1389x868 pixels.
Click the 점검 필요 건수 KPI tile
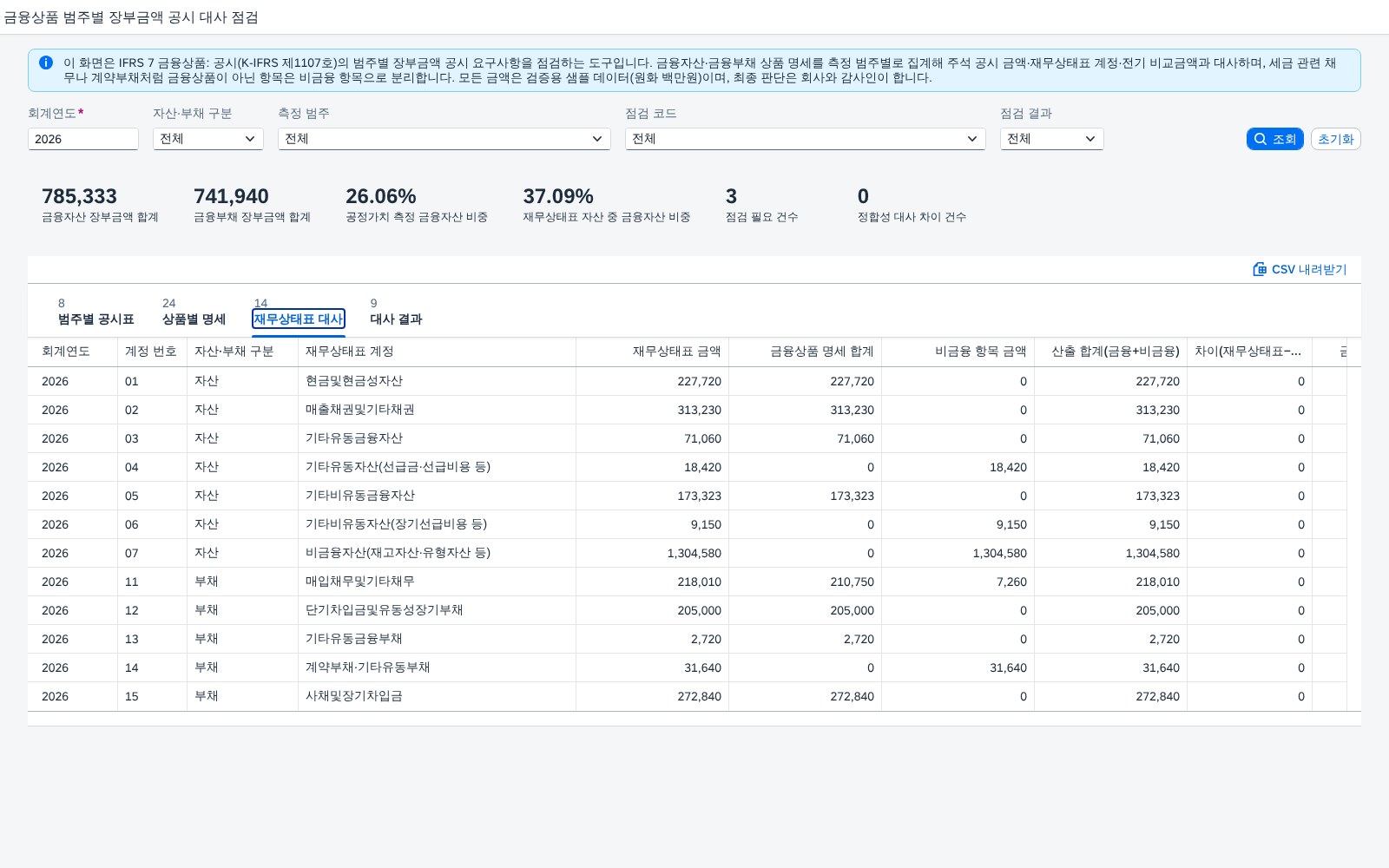[x=761, y=205]
